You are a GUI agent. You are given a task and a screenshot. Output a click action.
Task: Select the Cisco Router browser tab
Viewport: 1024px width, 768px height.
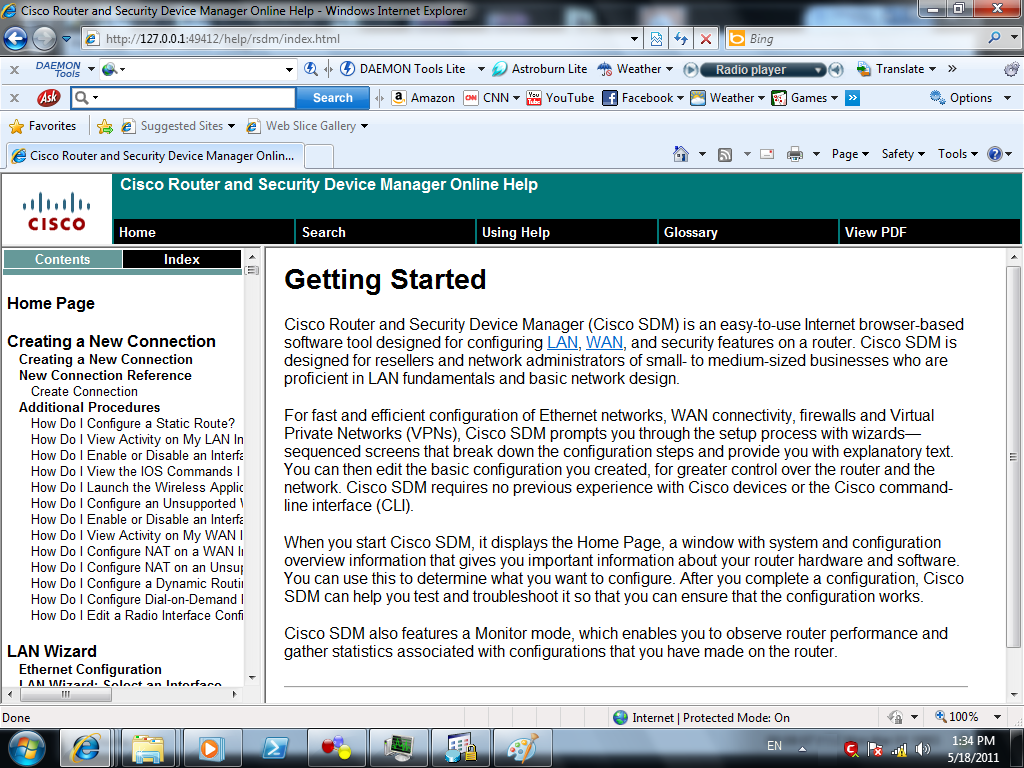(155, 156)
